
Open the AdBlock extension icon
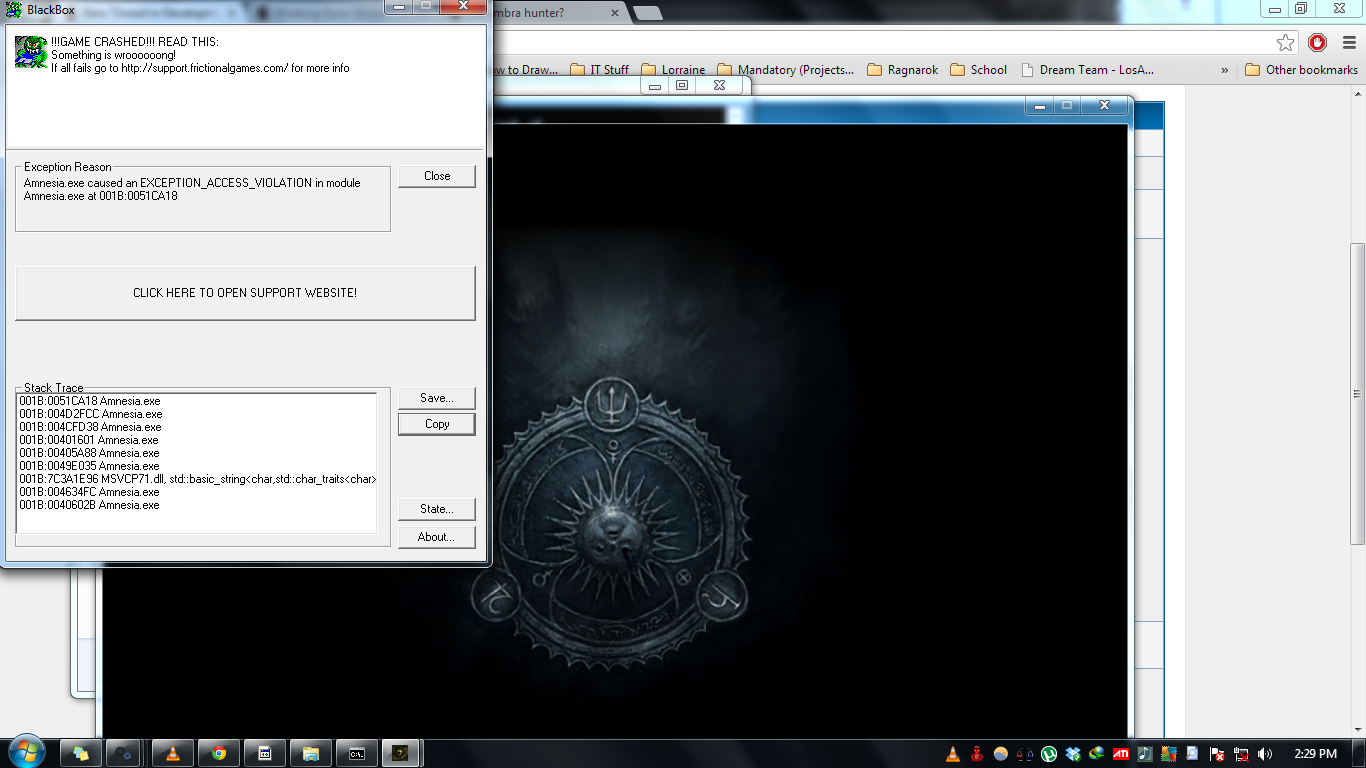(x=1317, y=42)
